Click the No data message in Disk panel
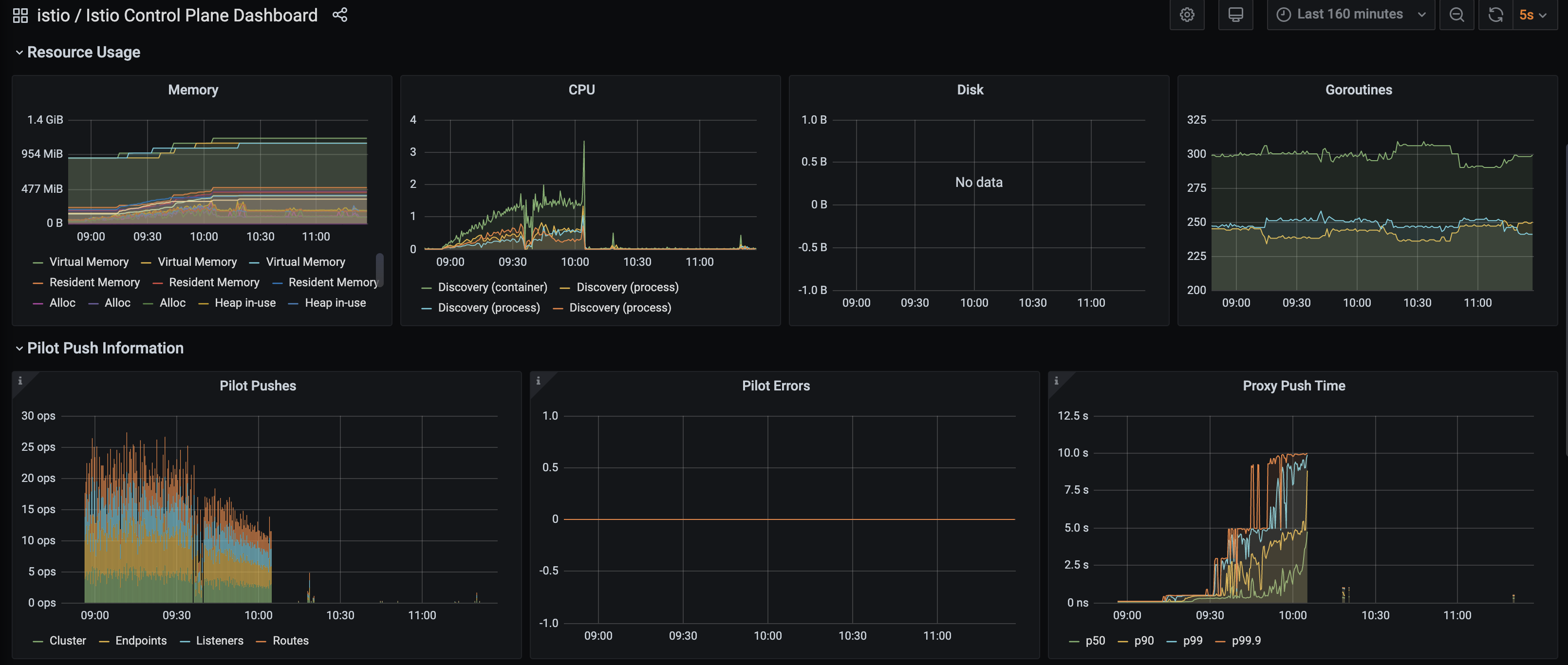Viewport: 1568px width, 665px height. (x=978, y=182)
